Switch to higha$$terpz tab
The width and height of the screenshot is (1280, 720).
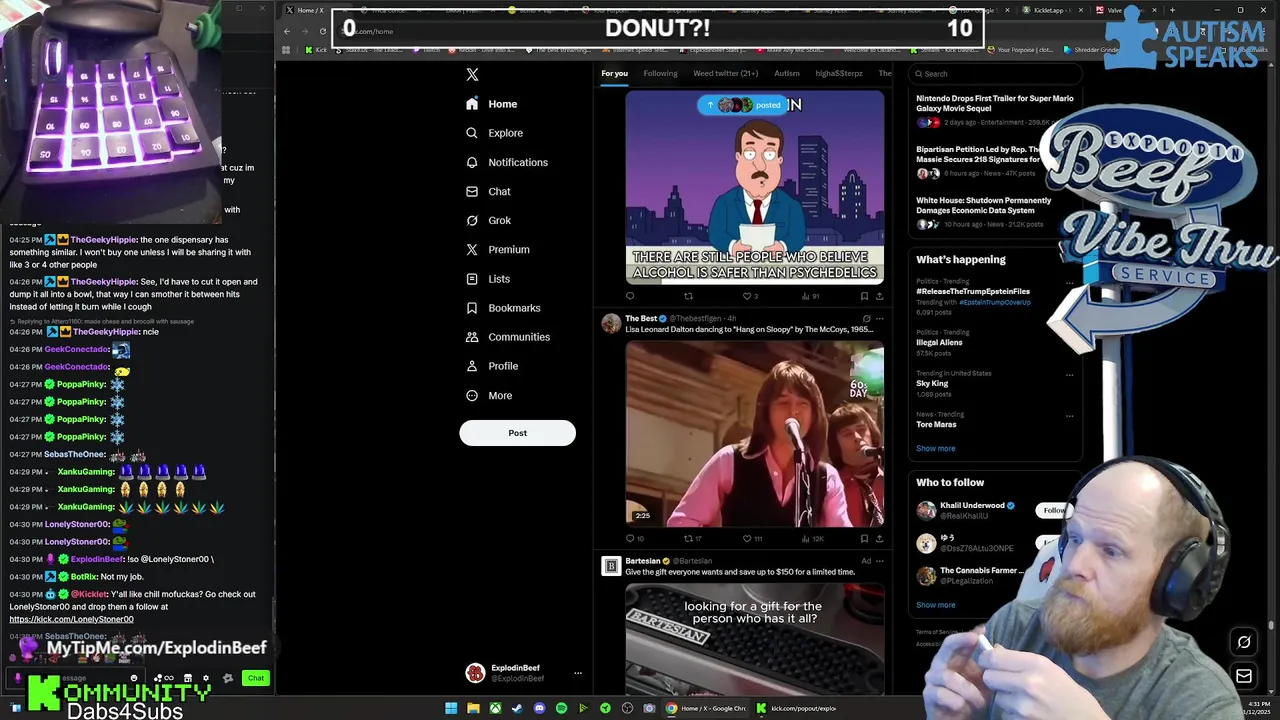[838, 73]
